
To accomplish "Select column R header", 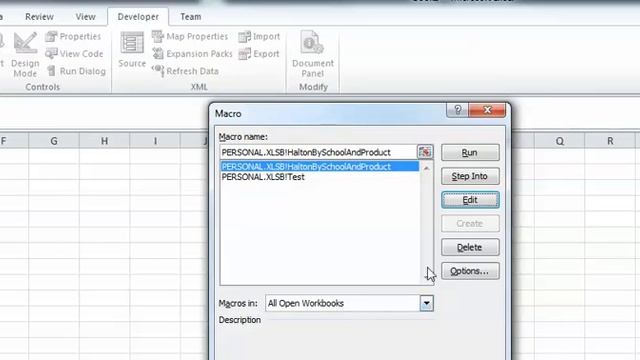I will (x=610, y=141).
